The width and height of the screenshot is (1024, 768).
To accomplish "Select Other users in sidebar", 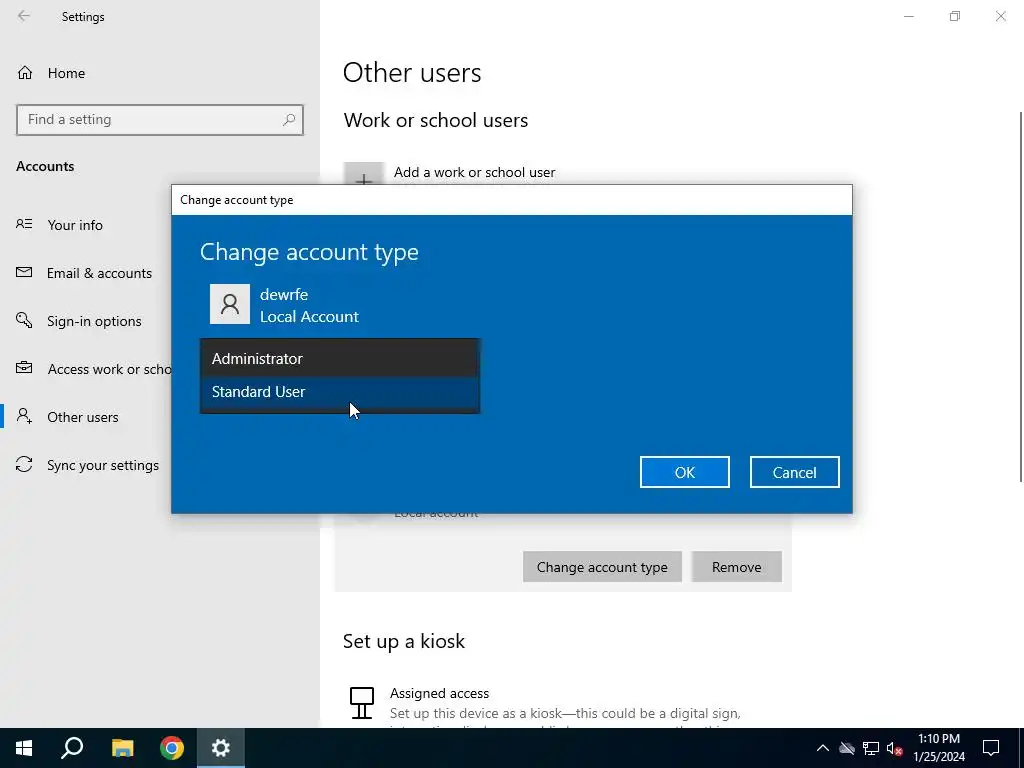I will [x=82, y=417].
